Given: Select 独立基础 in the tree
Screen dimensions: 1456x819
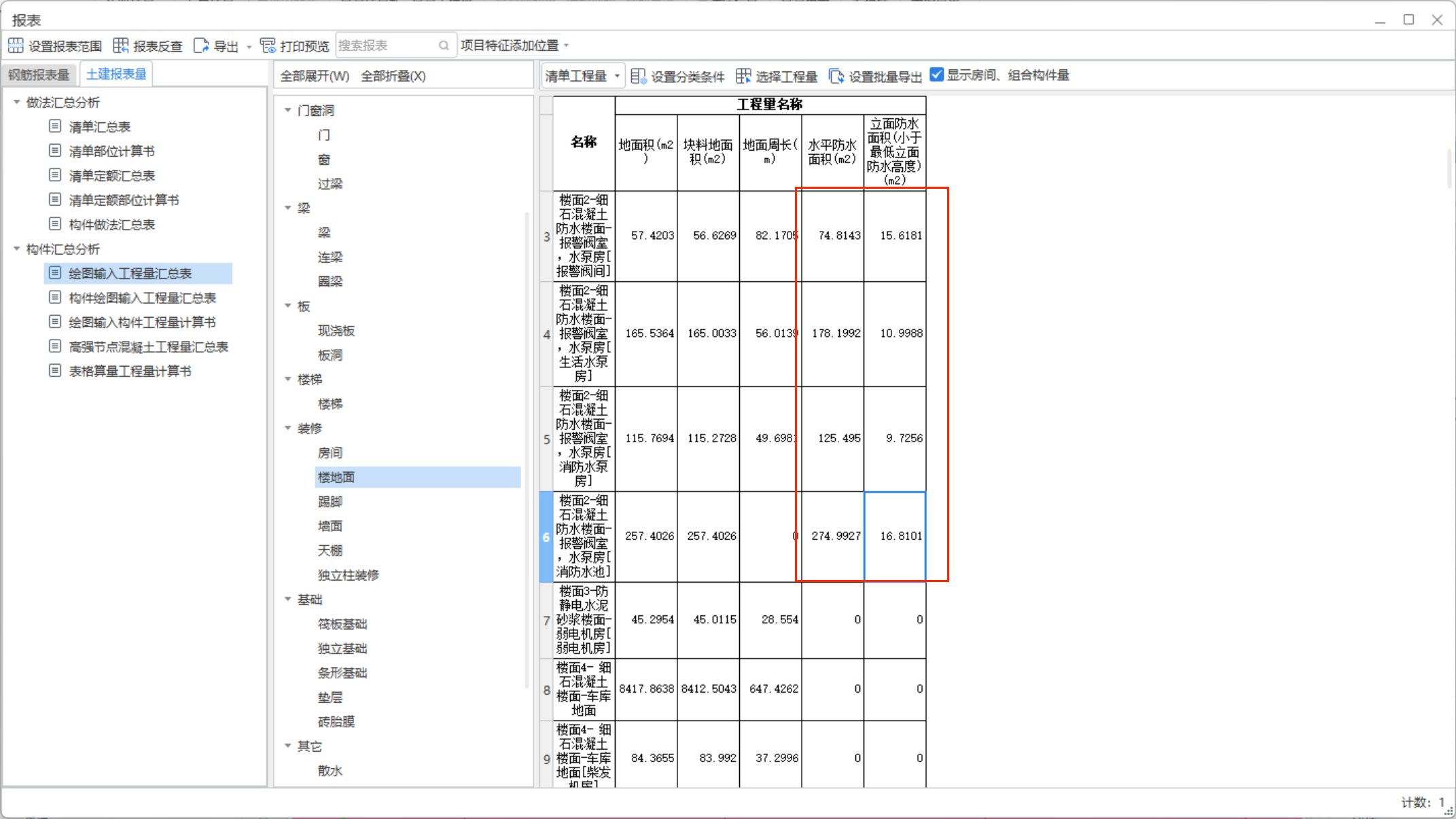Looking at the screenshot, I should [x=342, y=648].
